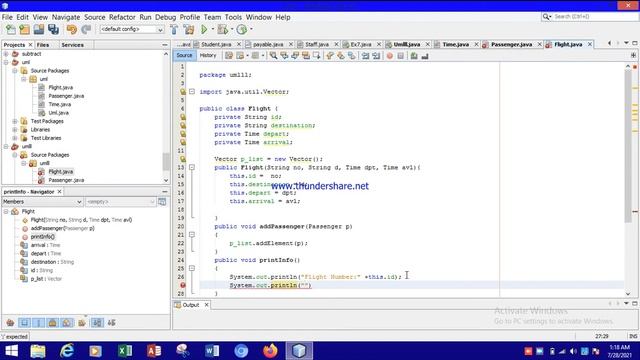The image size is (640, 360).
Task: Open the Debug menu
Action: click(165, 17)
